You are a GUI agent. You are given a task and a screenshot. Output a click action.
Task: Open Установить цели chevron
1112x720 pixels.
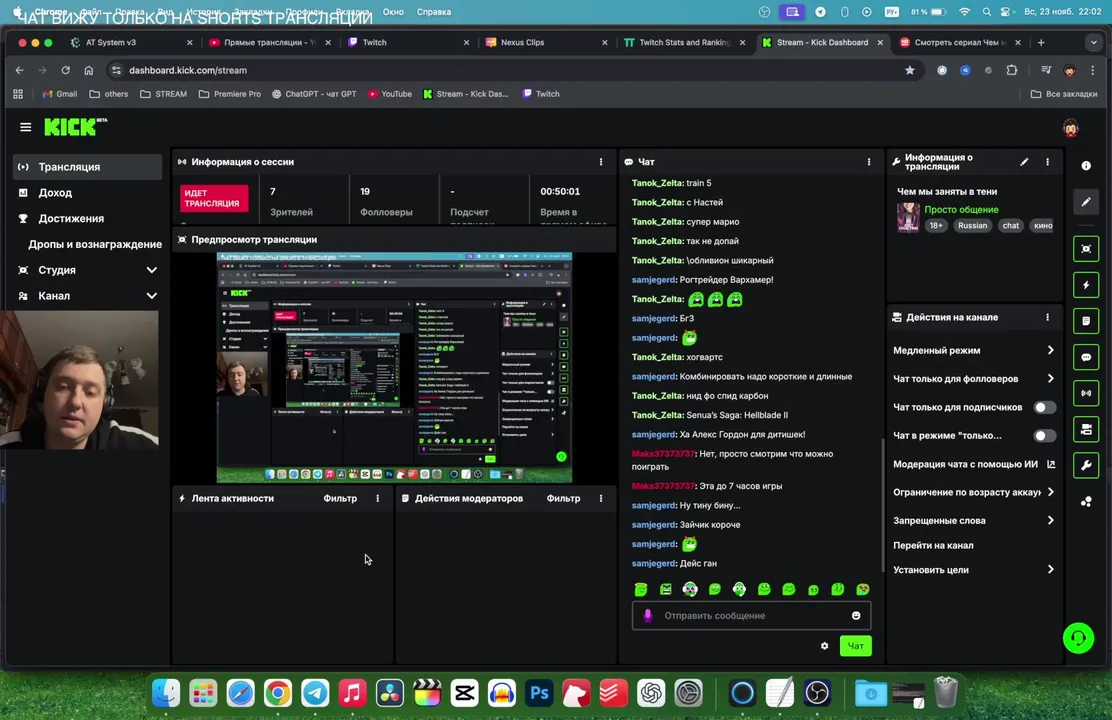tap(1050, 570)
